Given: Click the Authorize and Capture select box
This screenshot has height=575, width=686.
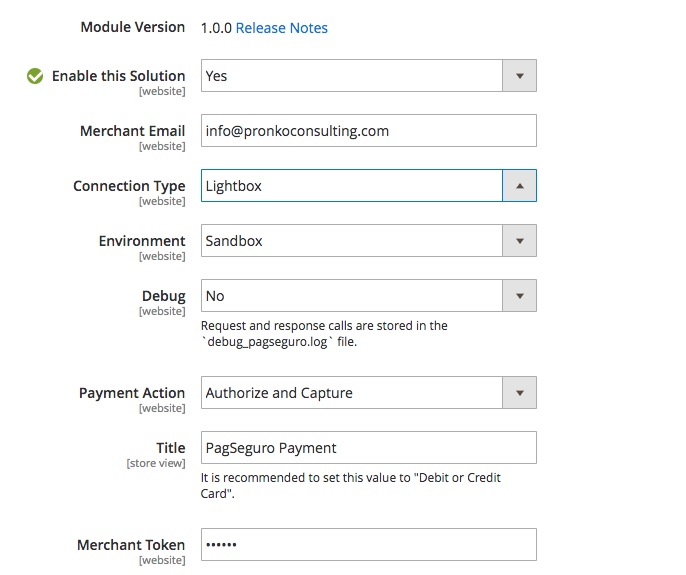Looking at the screenshot, I should 369,393.
